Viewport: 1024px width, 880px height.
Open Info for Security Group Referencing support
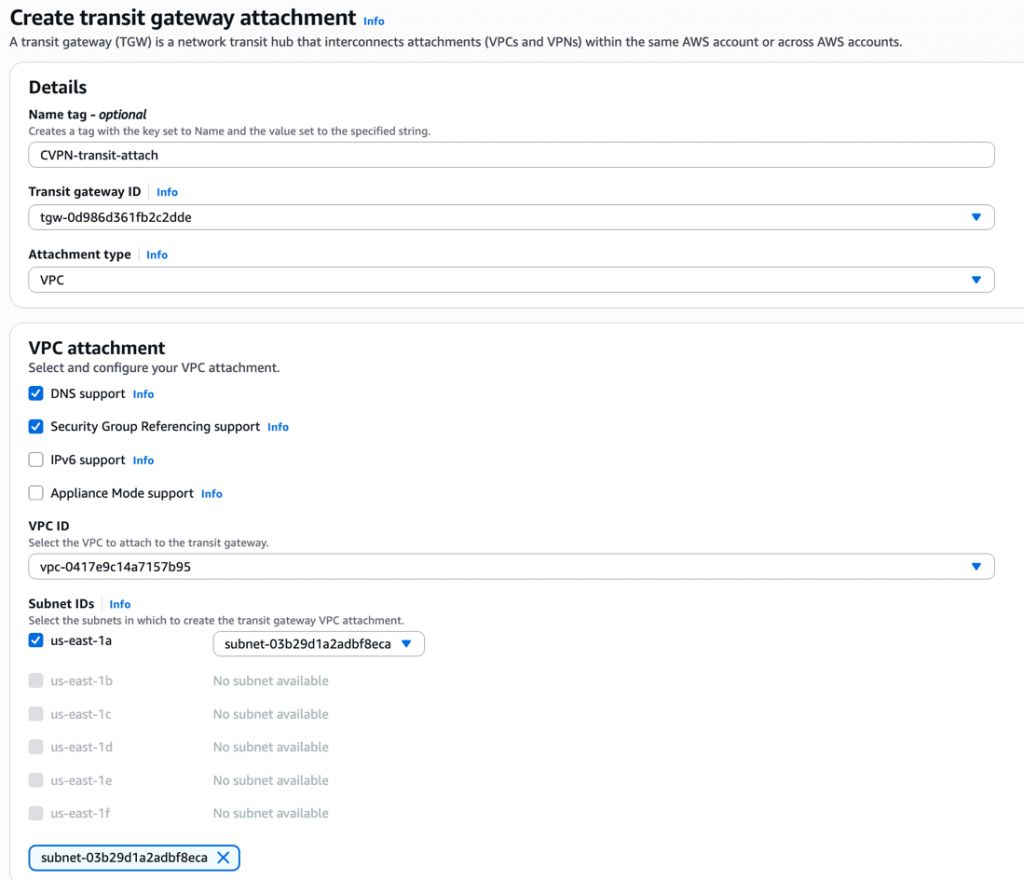278,427
